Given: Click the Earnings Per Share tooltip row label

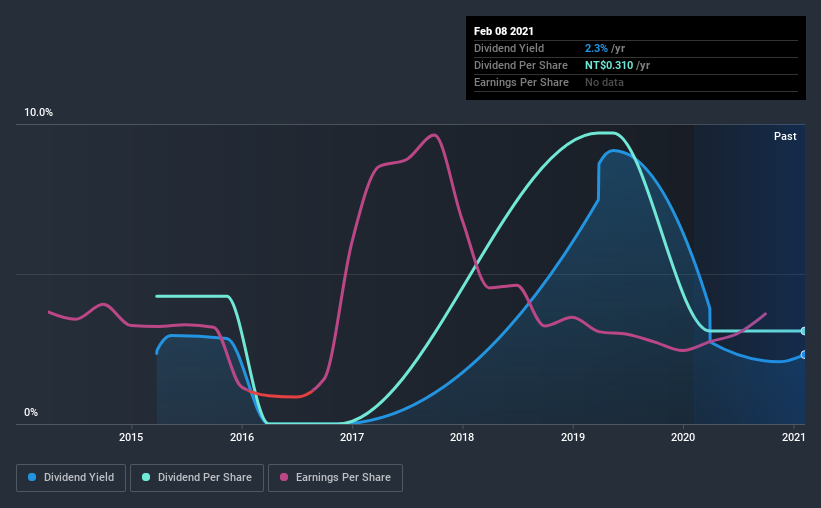Looking at the screenshot, I should click(x=521, y=82).
